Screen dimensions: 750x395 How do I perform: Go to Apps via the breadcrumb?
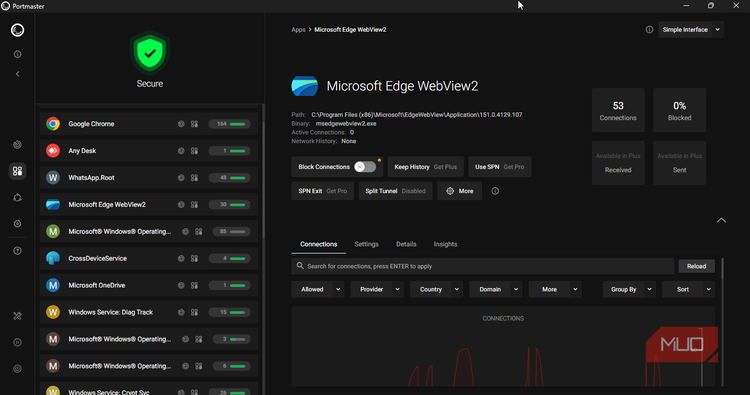(298, 30)
